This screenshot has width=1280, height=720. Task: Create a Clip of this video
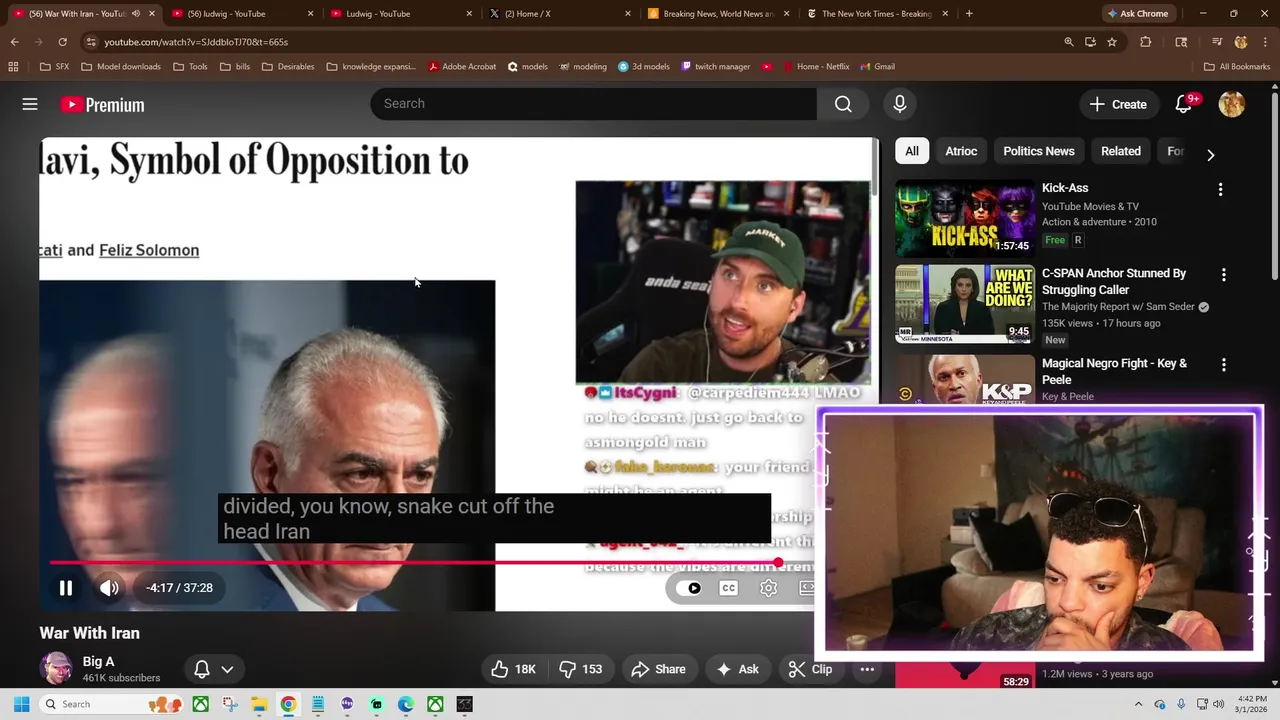810,669
